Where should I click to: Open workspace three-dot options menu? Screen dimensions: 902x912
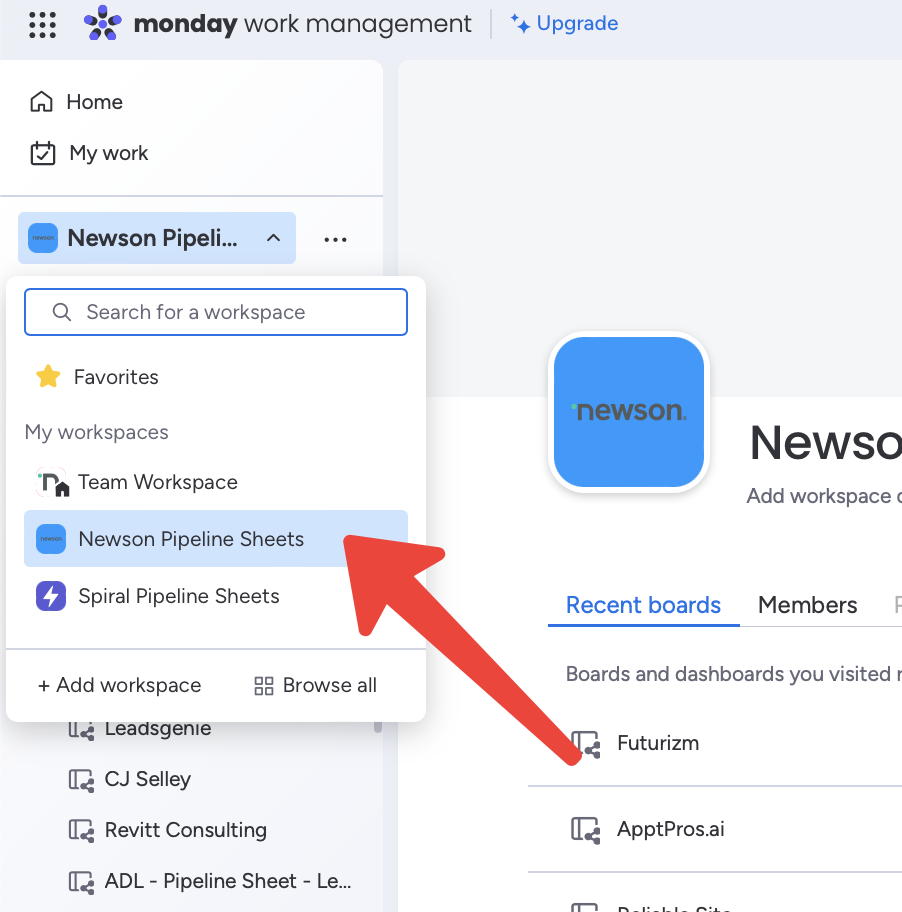tap(336, 239)
